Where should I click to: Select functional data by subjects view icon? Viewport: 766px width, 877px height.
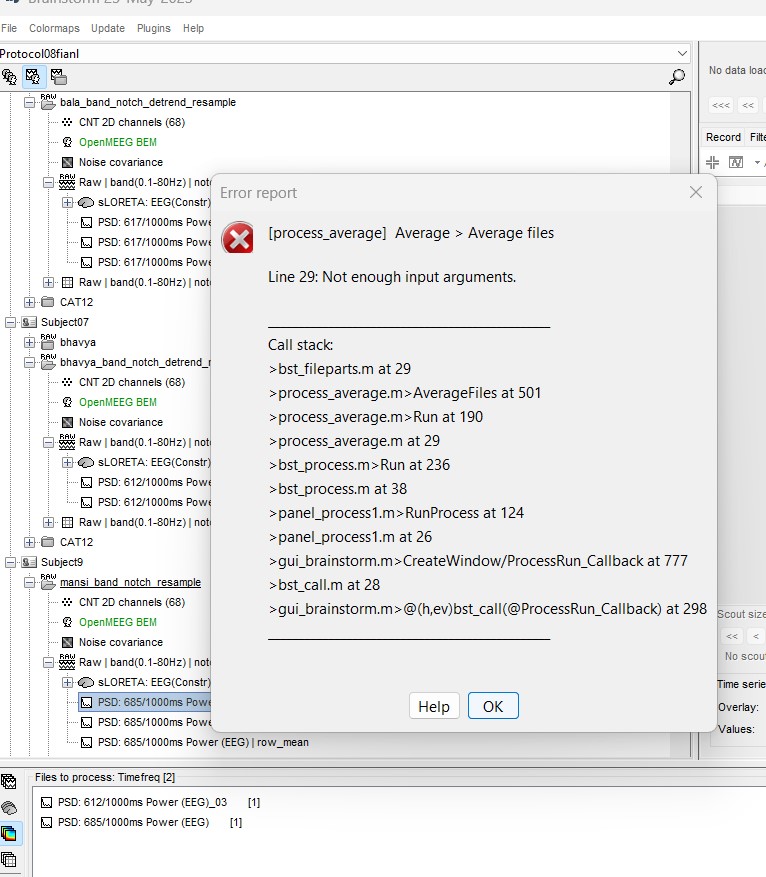(34, 76)
